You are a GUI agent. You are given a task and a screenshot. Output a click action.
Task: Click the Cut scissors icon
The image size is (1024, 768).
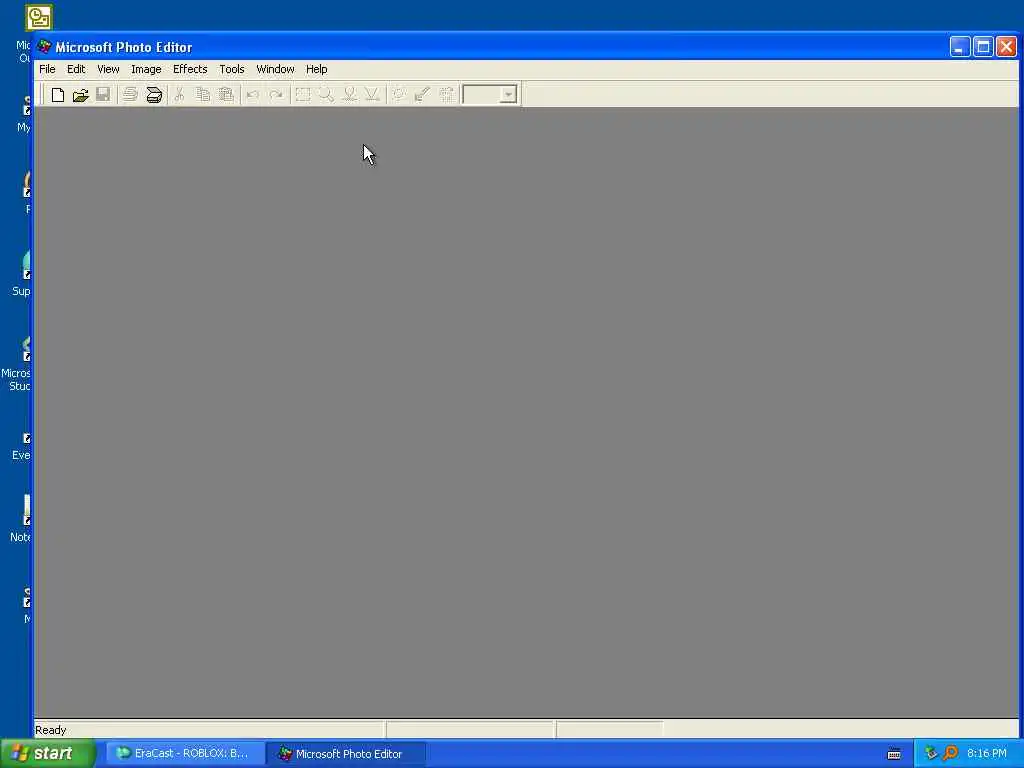(x=180, y=95)
